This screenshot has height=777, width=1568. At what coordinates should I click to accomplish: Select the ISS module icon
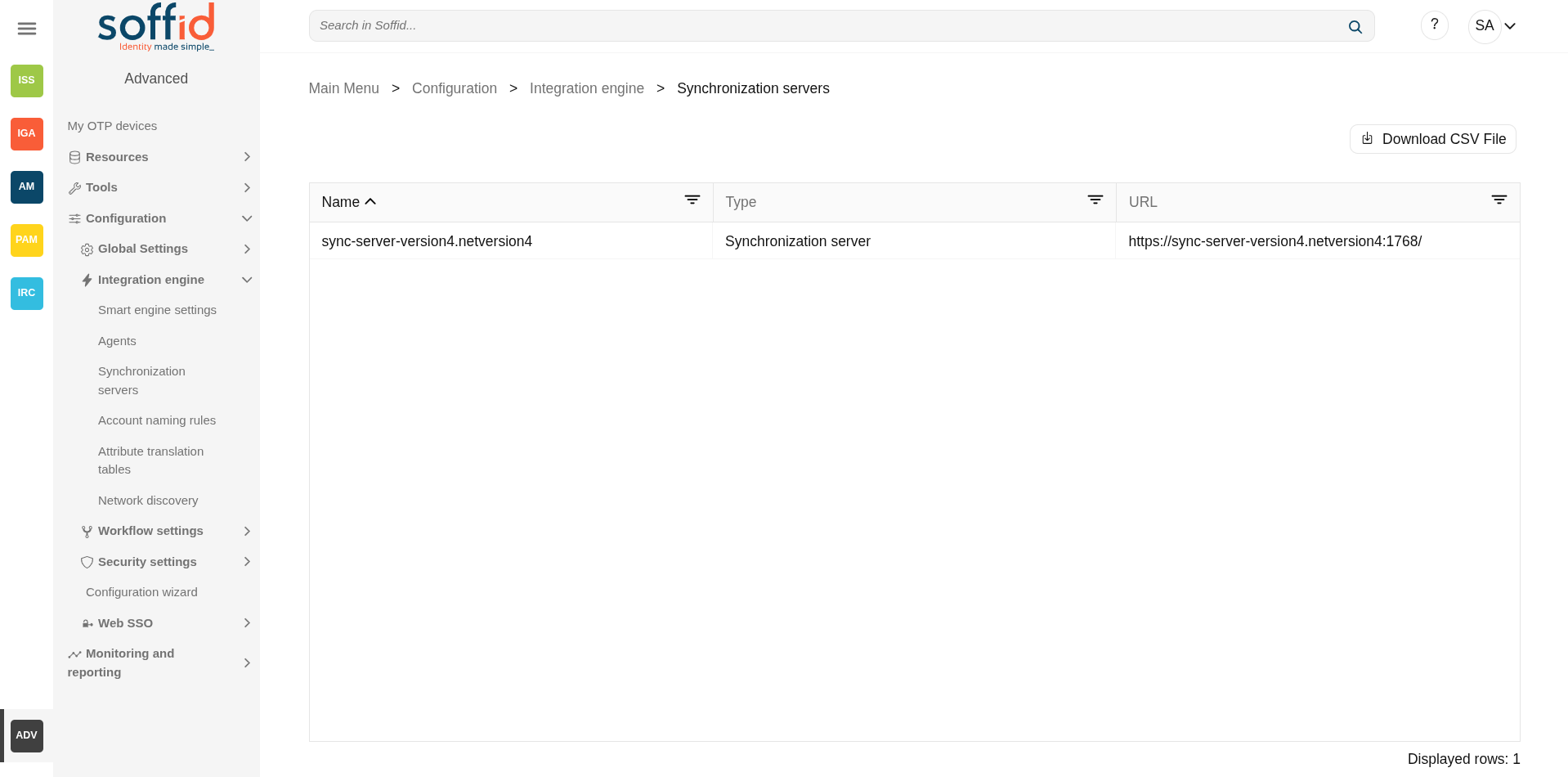coord(27,80)
